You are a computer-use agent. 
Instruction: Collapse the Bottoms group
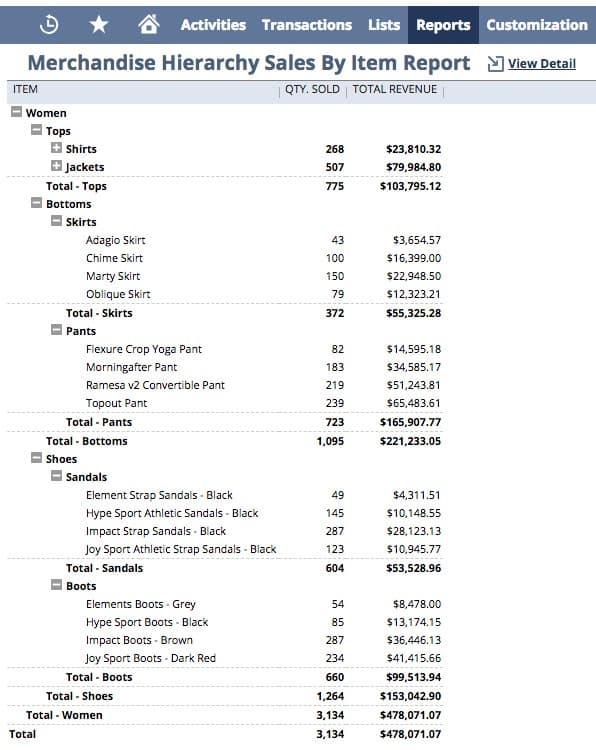pyautogui.click(x=36, y=203)
